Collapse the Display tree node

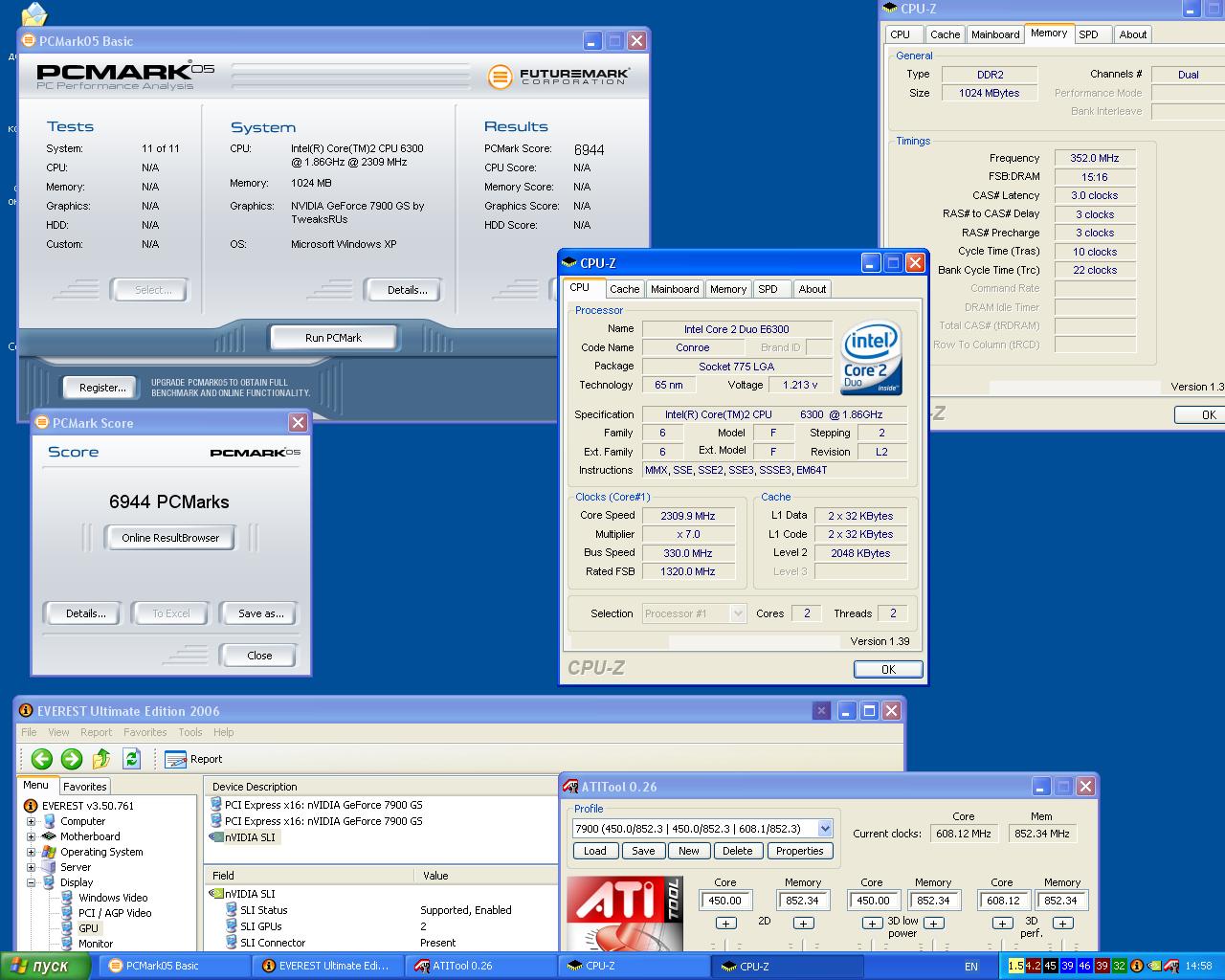(x=31, y=882)
